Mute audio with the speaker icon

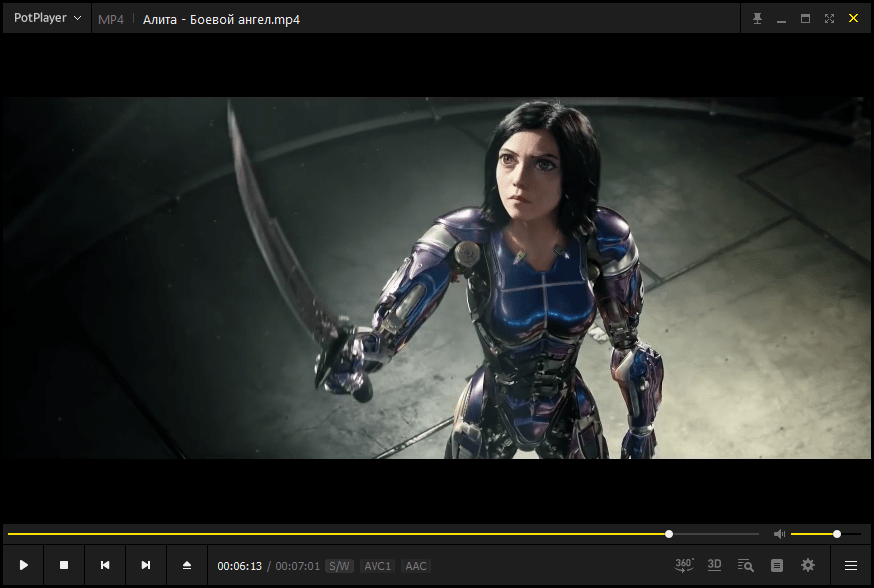coord(779,534)
